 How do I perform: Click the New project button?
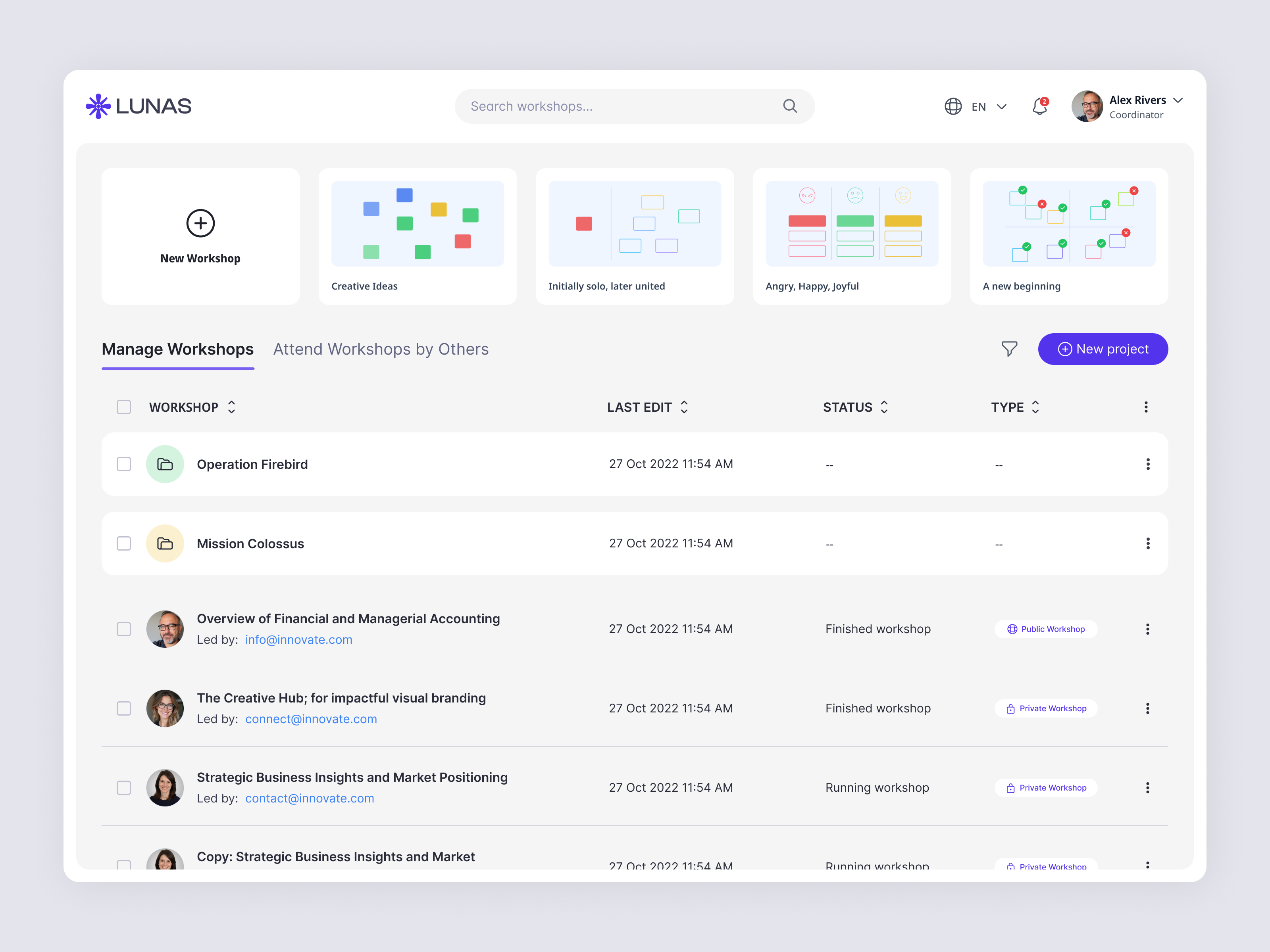1103,349
